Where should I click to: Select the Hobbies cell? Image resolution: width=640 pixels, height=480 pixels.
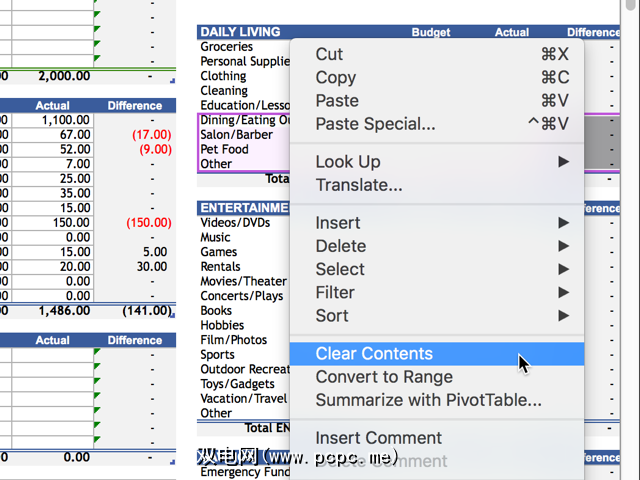222,325
